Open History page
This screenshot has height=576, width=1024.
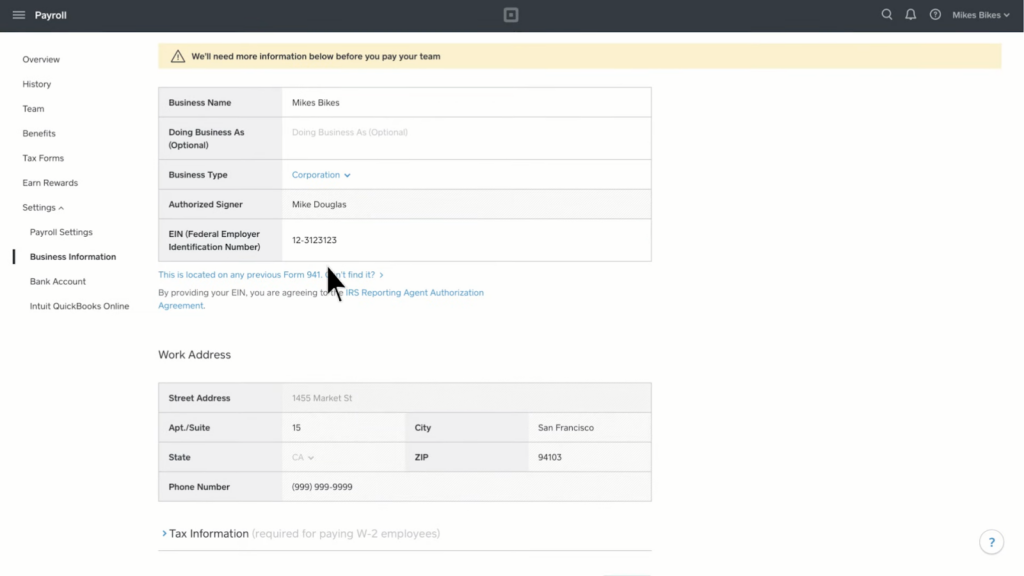click(37, 84)
